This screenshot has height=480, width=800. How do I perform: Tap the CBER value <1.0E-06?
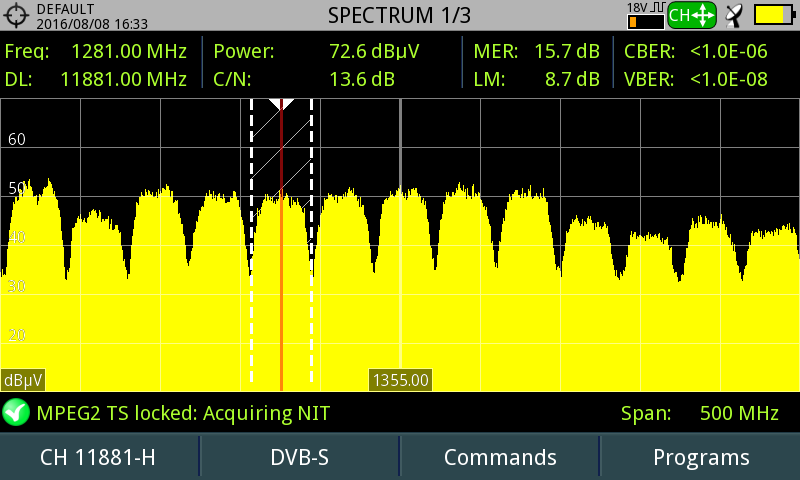[729, 52]
